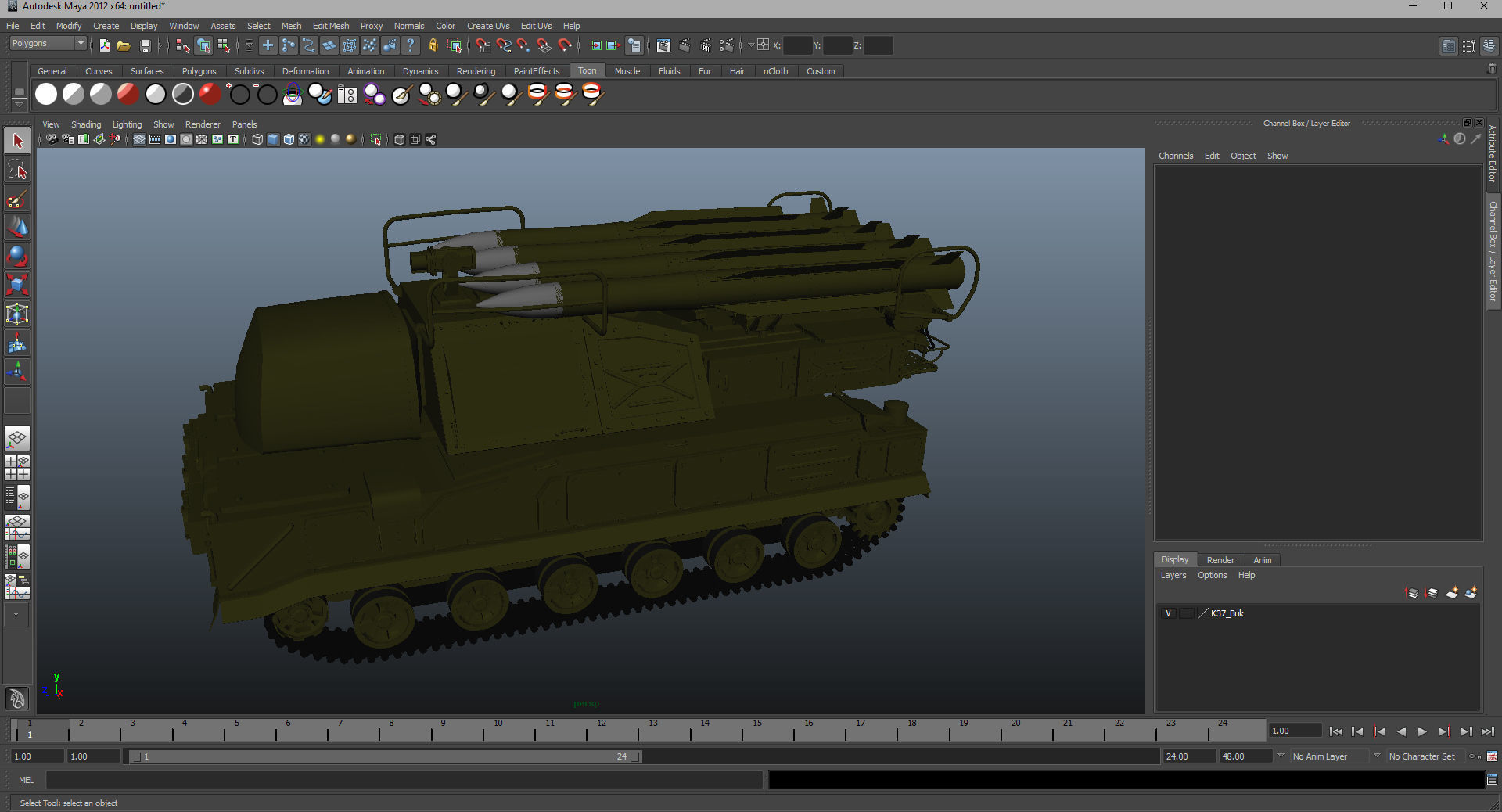Click Go to Start of playback range
Viewport: 1502px width, 812px height.
(x=1336, y=731)
